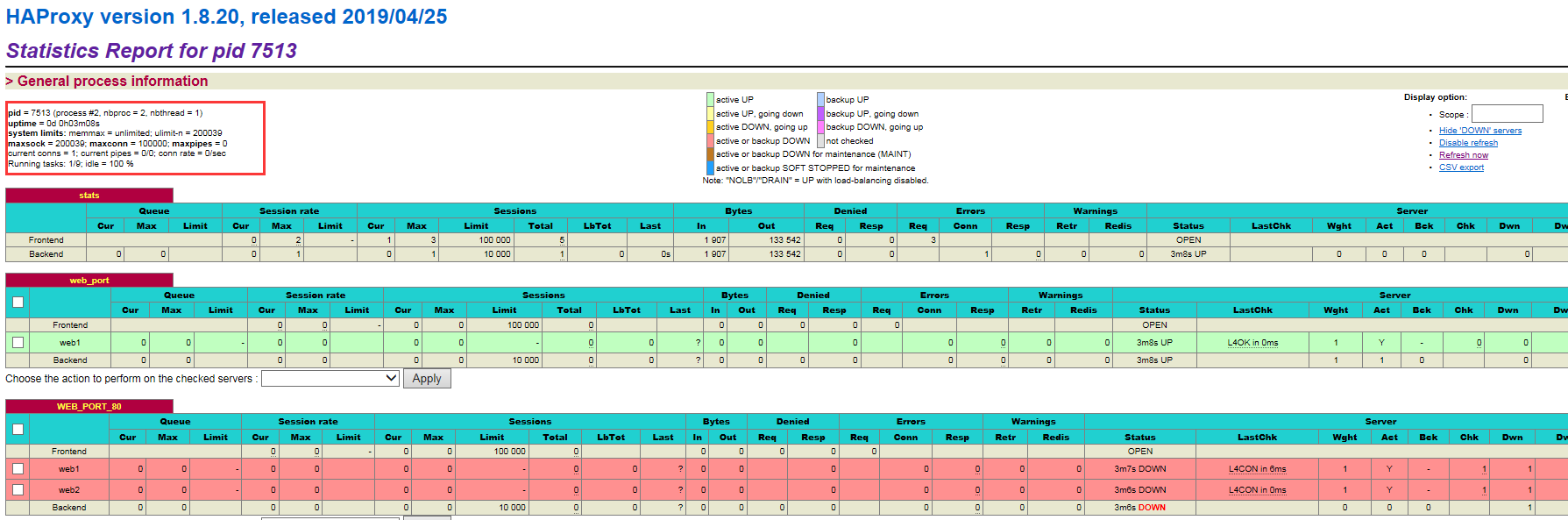Viewport: 1568px width, 520px height.
Task: Click 'L4CON in 6ms' check result
Action: point(1257,469)
